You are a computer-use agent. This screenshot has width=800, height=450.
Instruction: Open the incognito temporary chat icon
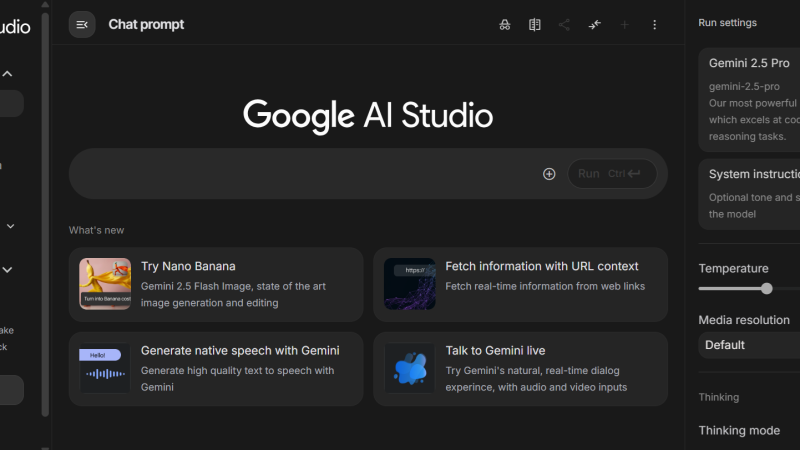(x=505, y=24)
